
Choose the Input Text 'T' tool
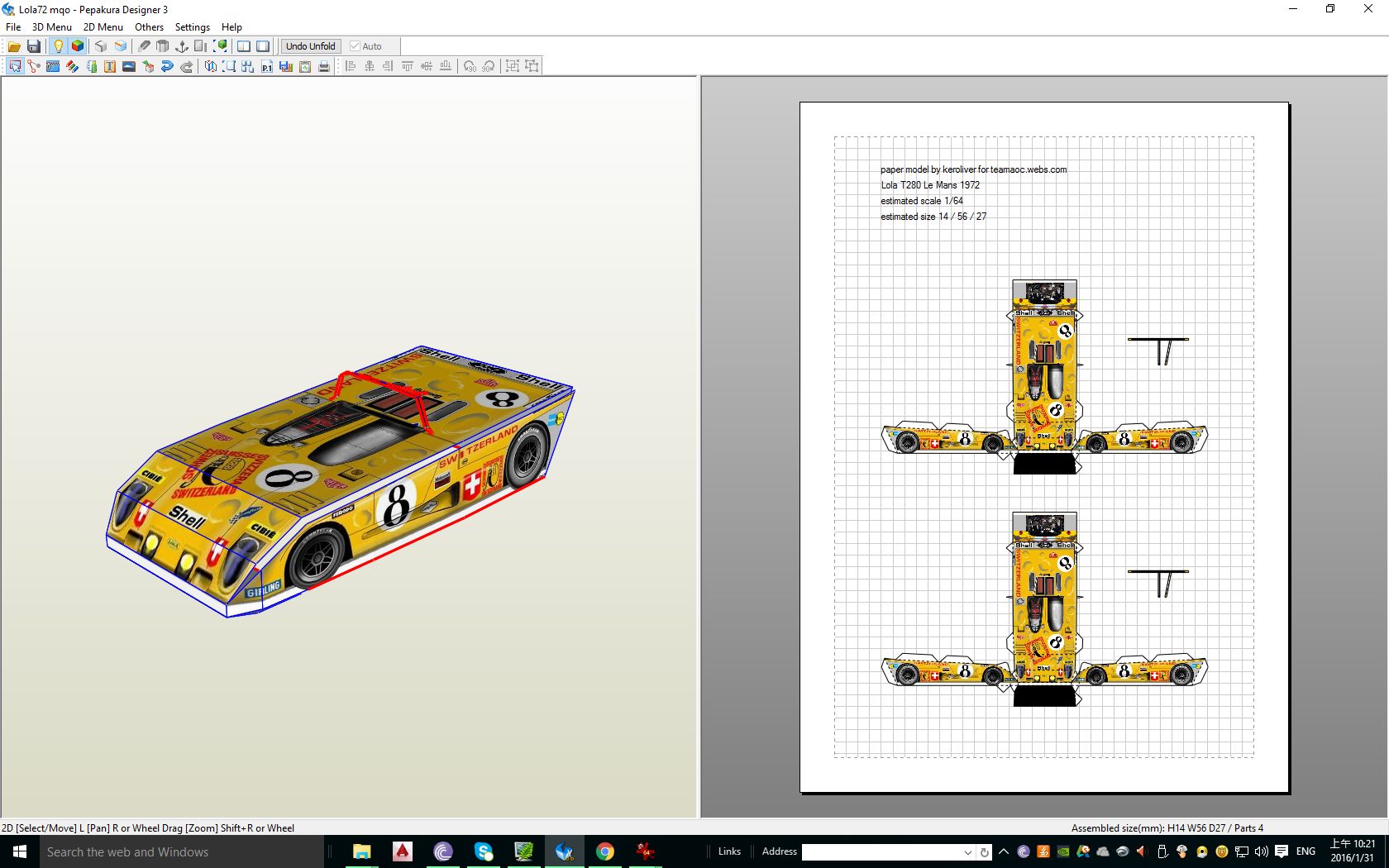pyautogui.click(x=110, y=66)
